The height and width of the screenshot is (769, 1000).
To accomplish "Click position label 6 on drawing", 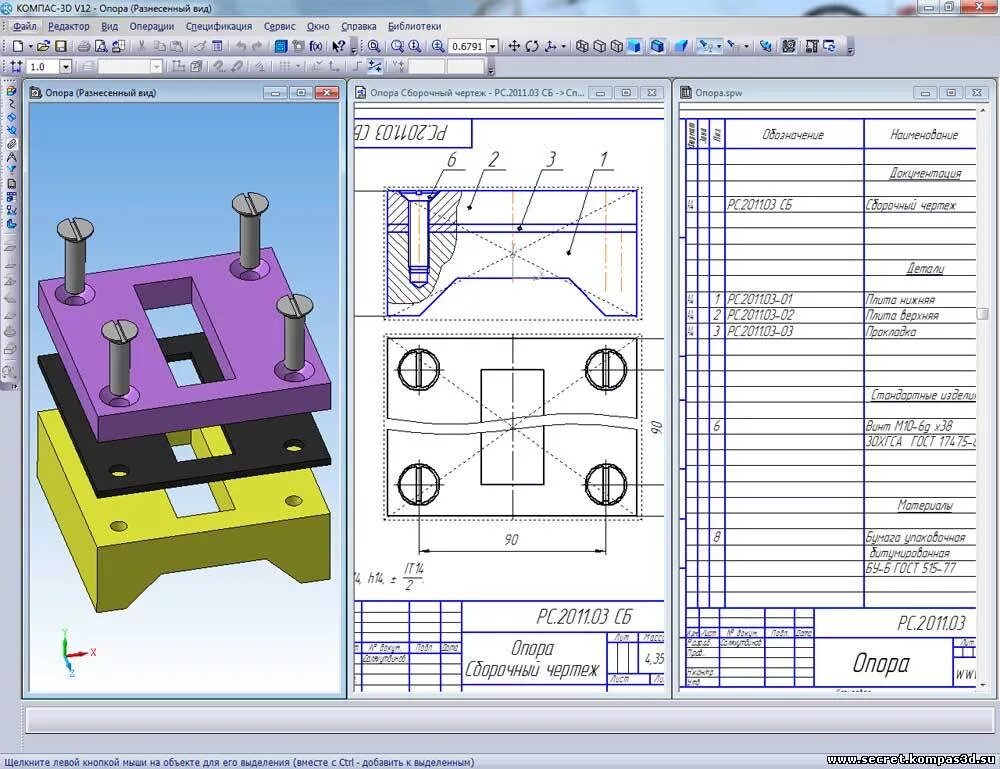I will click(452, 159).
